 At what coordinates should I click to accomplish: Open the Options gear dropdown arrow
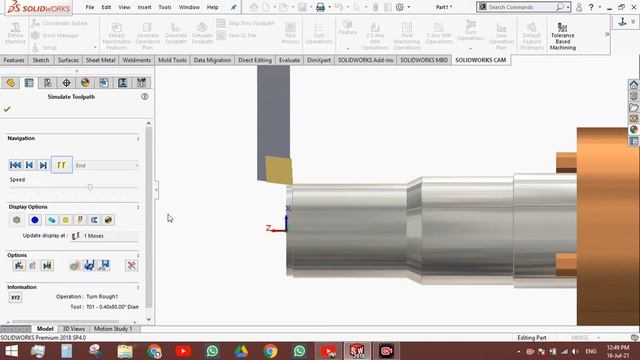pos(409,7)
